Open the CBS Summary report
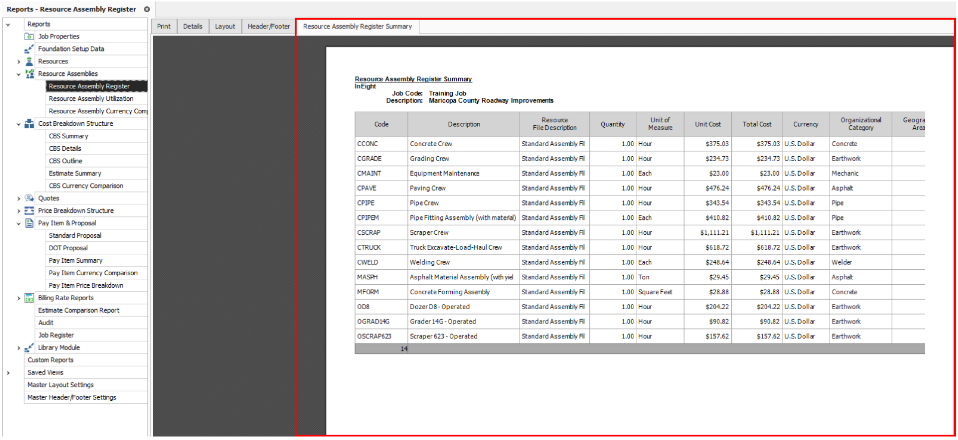Image resolution: width=958 pixels, height=440 pixels. coord(97,136)
